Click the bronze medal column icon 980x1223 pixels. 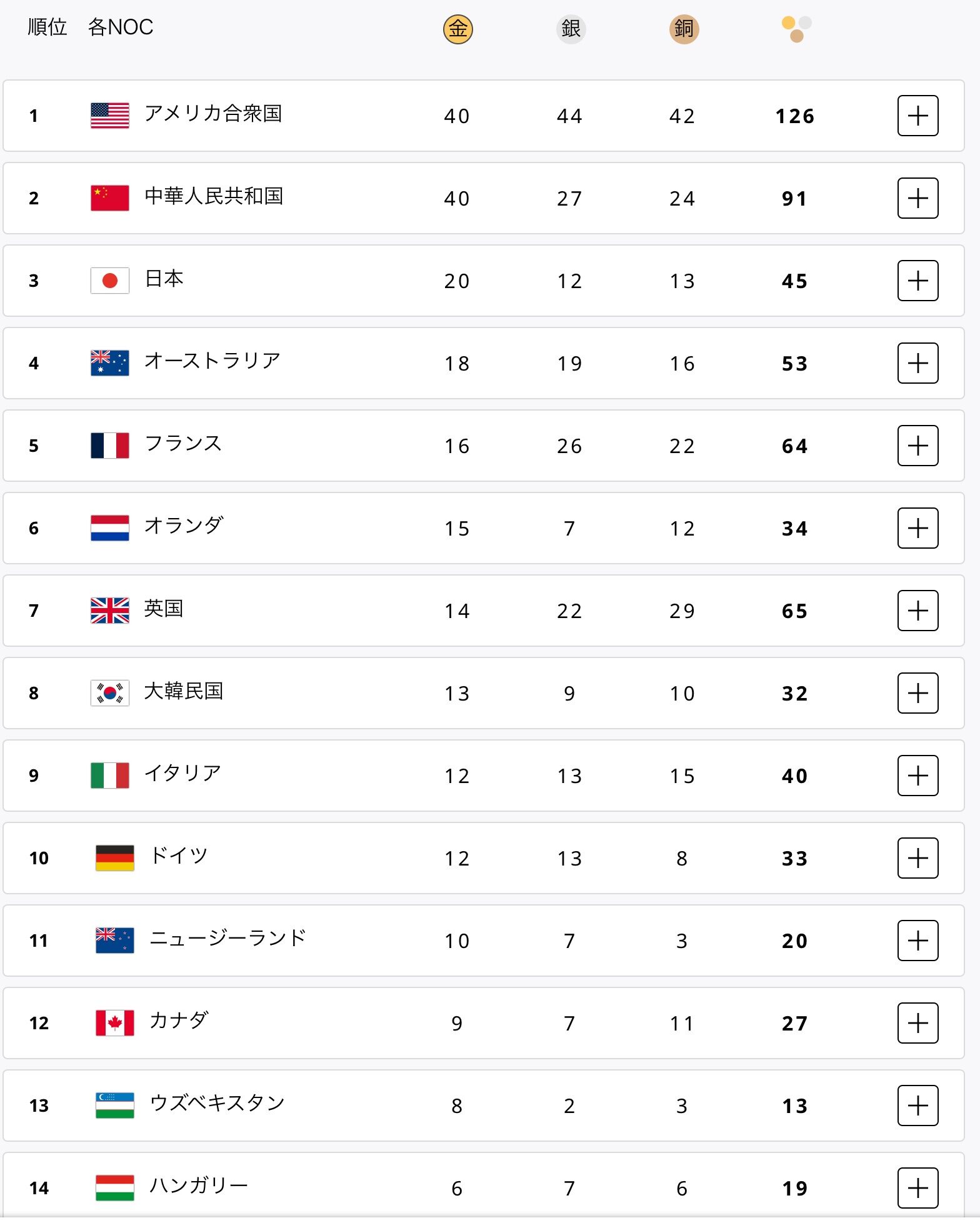pyautogui.click(x=684, y=29)
